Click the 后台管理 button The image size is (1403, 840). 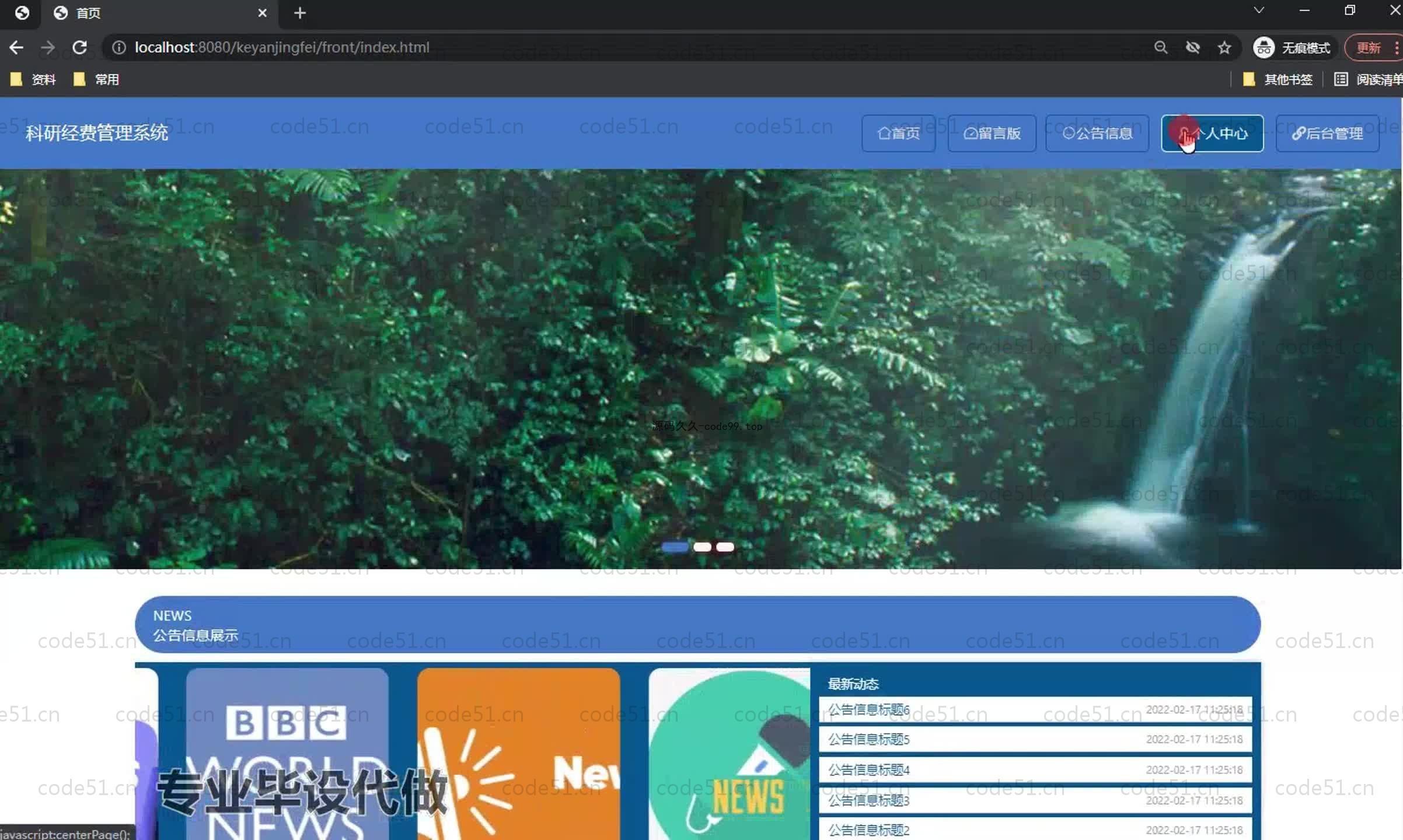1327,134
